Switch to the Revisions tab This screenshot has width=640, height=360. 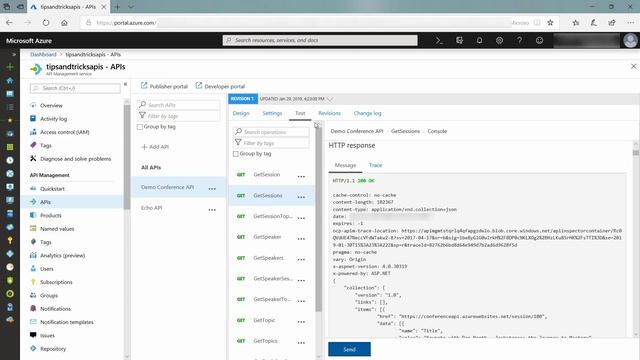[x=329, y=113]
